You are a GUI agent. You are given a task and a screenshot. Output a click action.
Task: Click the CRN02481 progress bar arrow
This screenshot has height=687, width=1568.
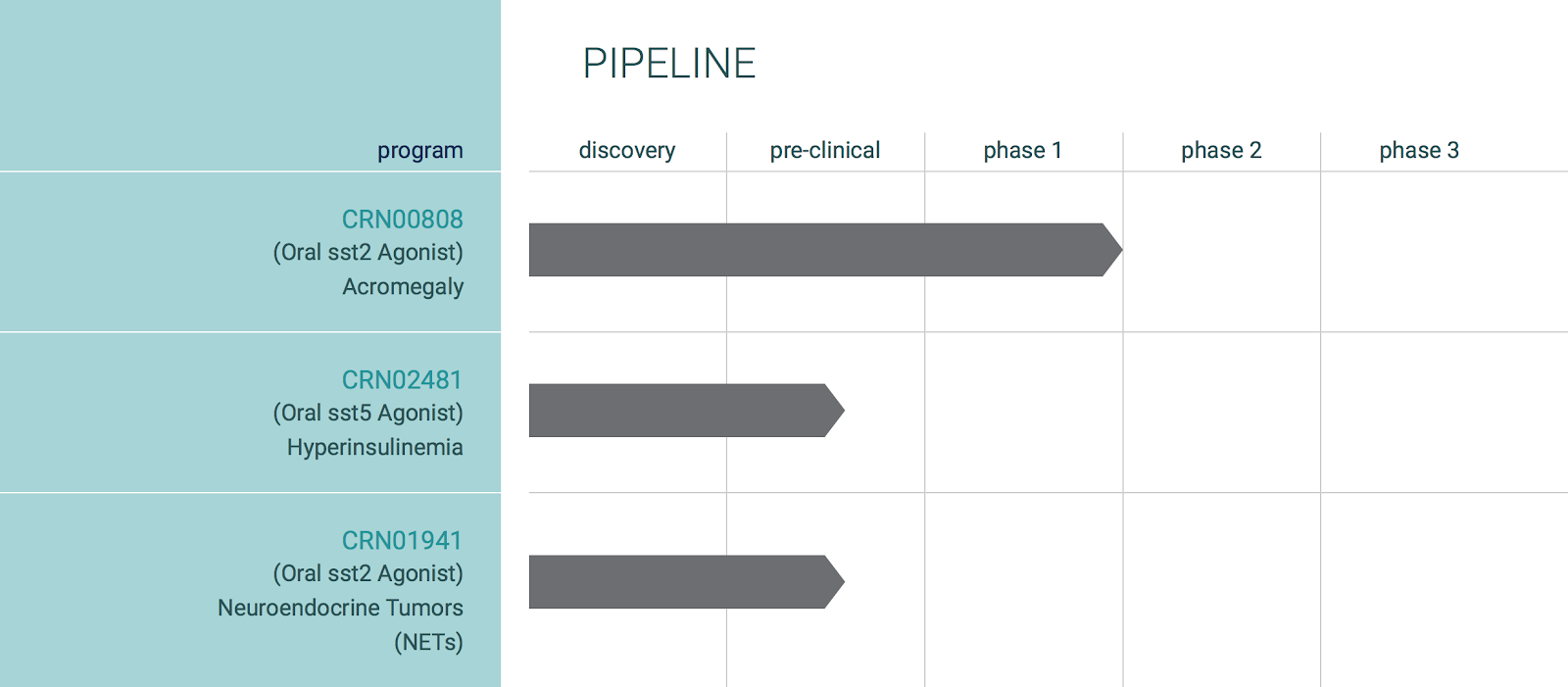686,411
